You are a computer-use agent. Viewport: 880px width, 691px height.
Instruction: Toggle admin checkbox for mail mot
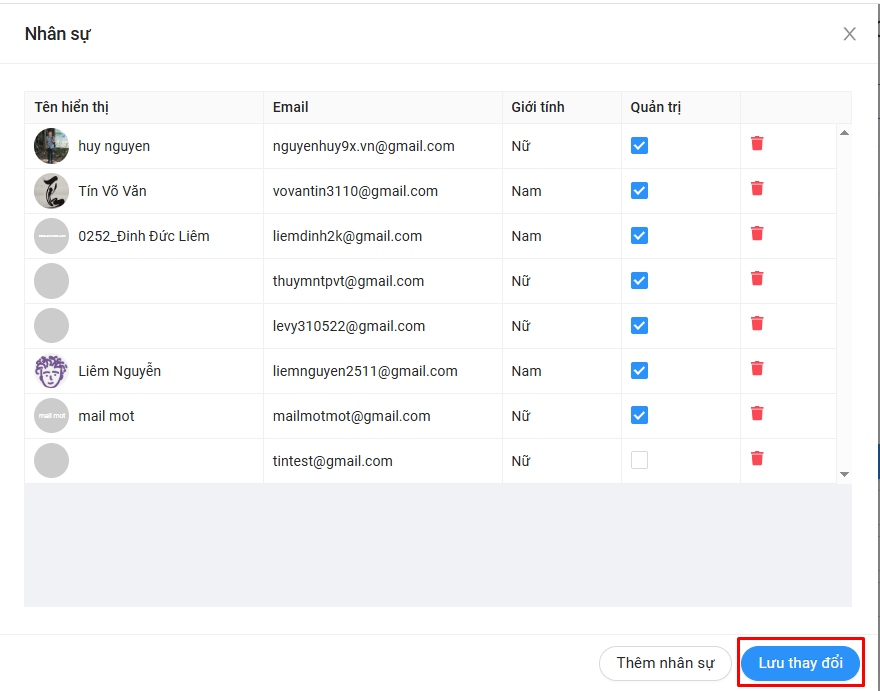pos(639,415)
